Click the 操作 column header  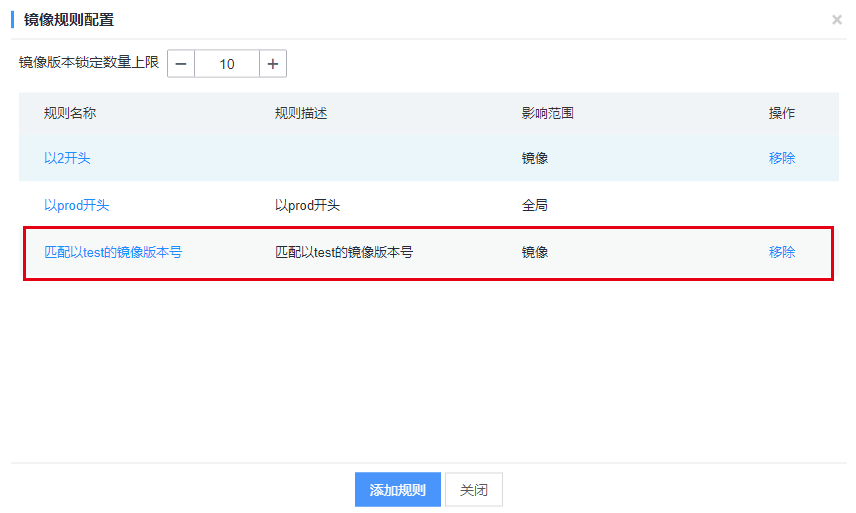click(782, 113)
